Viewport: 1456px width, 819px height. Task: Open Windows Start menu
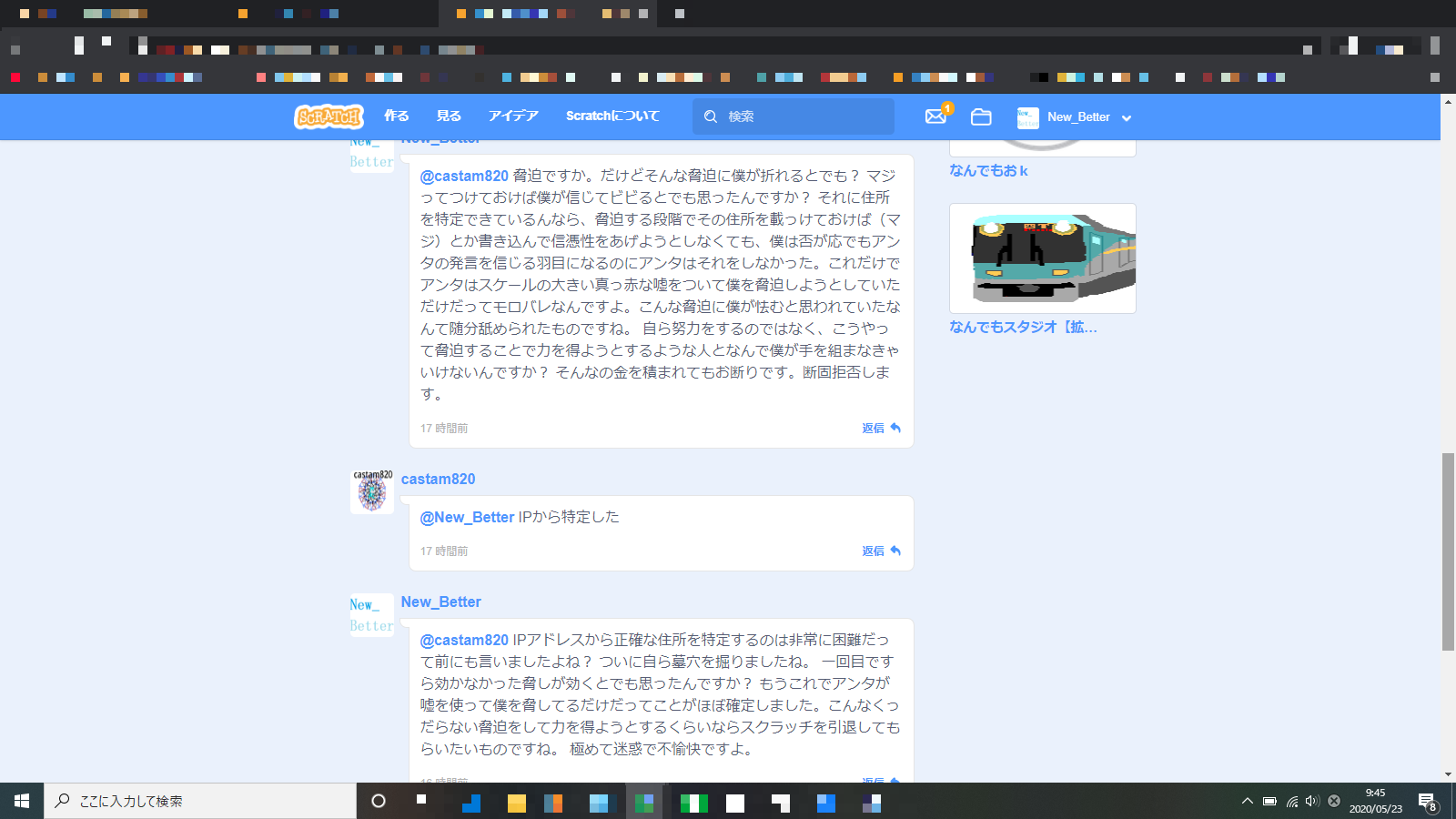[22, 801]
